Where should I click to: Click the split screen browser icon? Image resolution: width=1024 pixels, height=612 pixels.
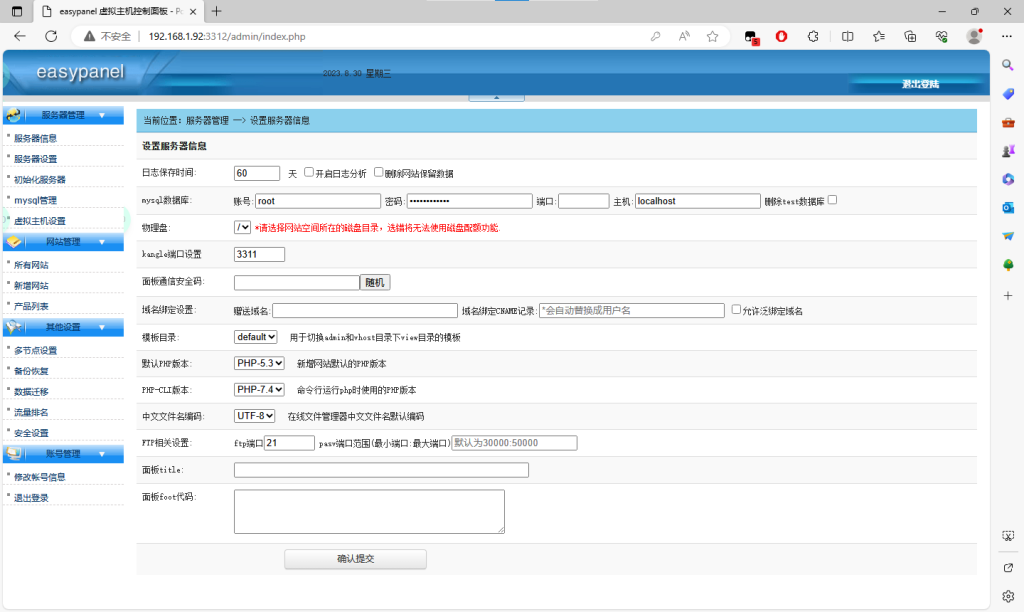[x=847, y=36]
